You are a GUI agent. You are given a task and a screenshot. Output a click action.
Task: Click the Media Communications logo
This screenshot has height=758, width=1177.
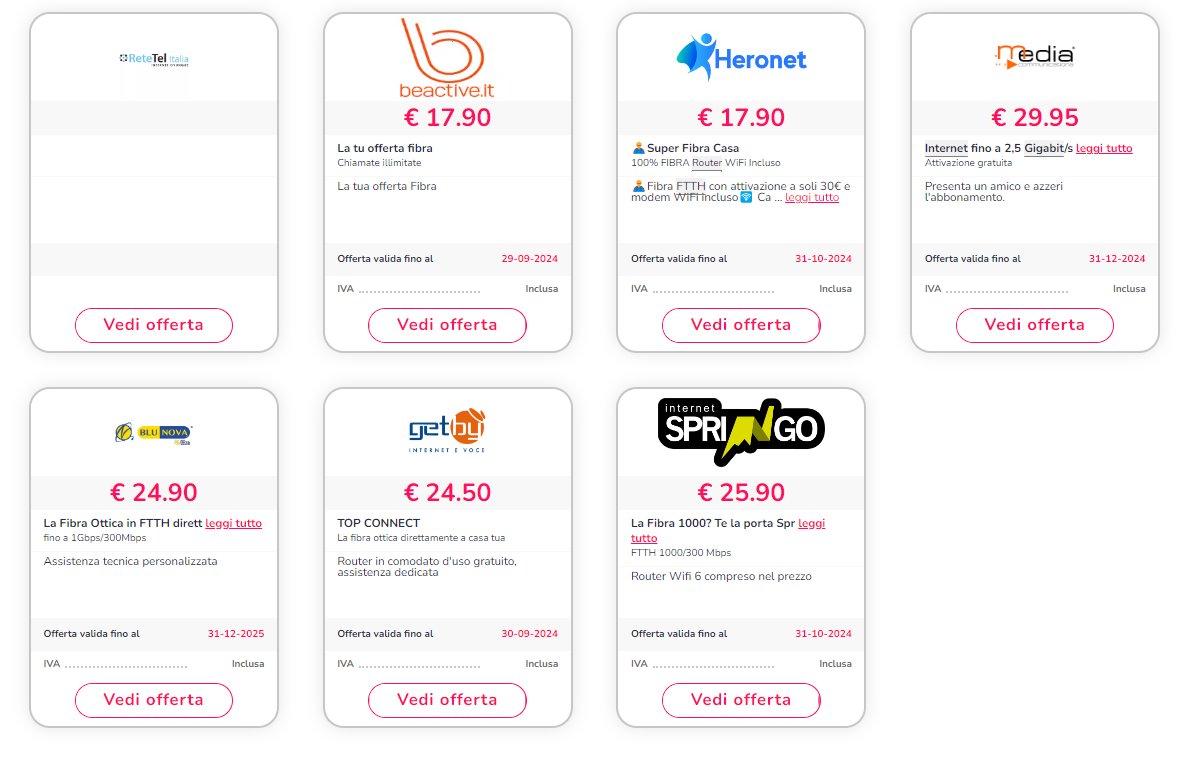[1034, 57]
